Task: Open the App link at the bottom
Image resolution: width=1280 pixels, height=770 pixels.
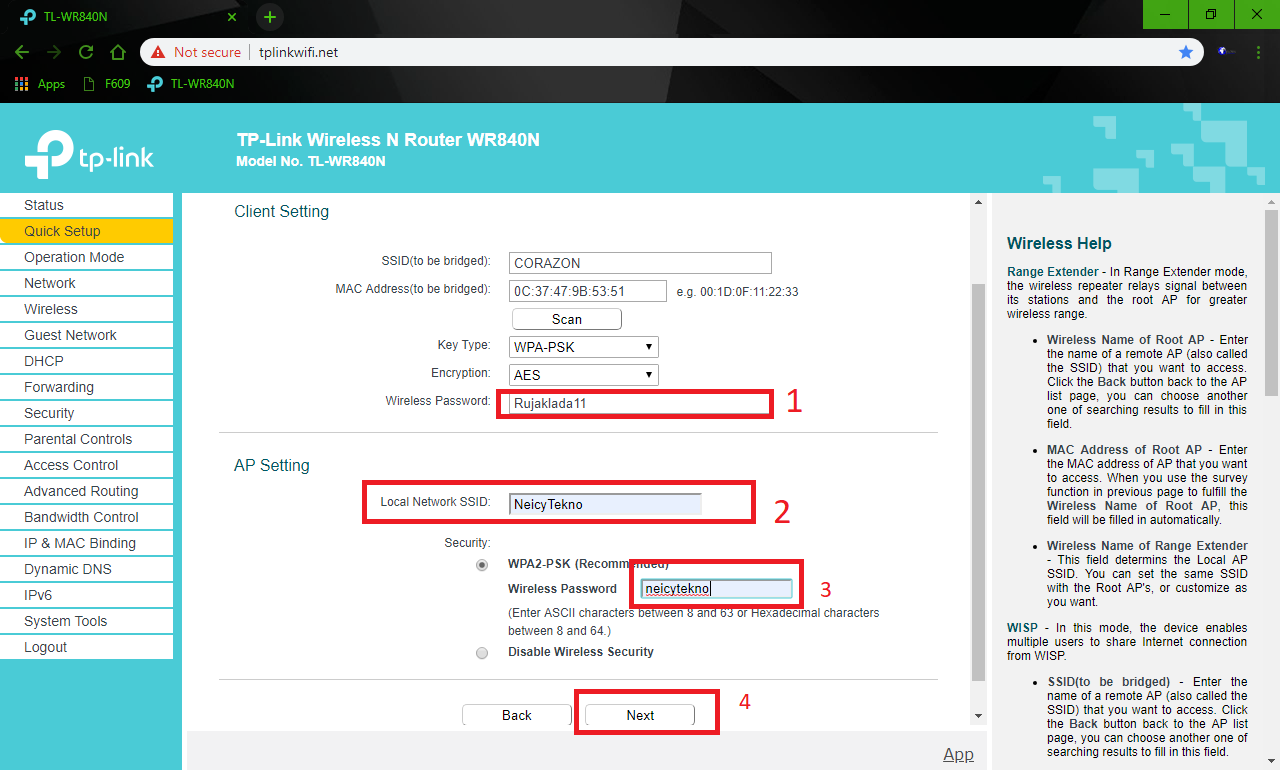Action: [x=958, y=754]
